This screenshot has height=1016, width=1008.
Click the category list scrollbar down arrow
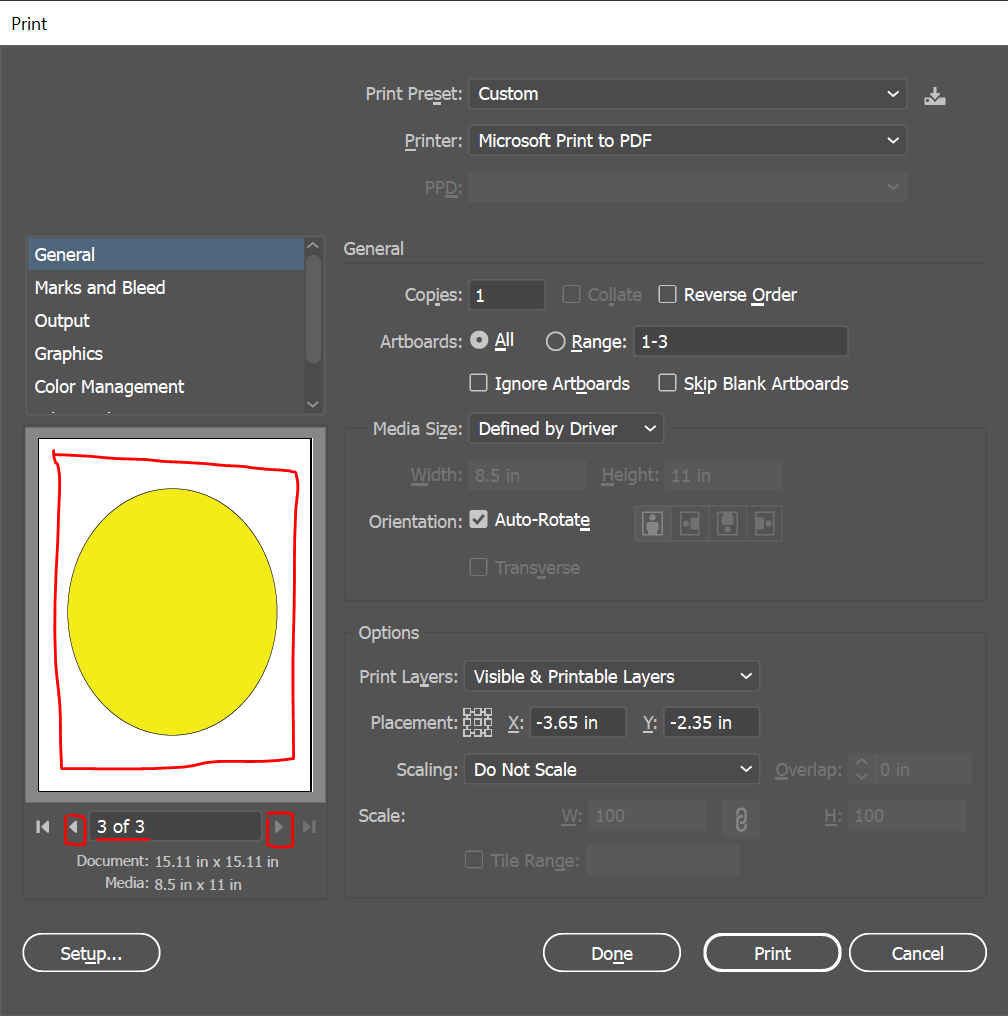(x=314, y=404)
